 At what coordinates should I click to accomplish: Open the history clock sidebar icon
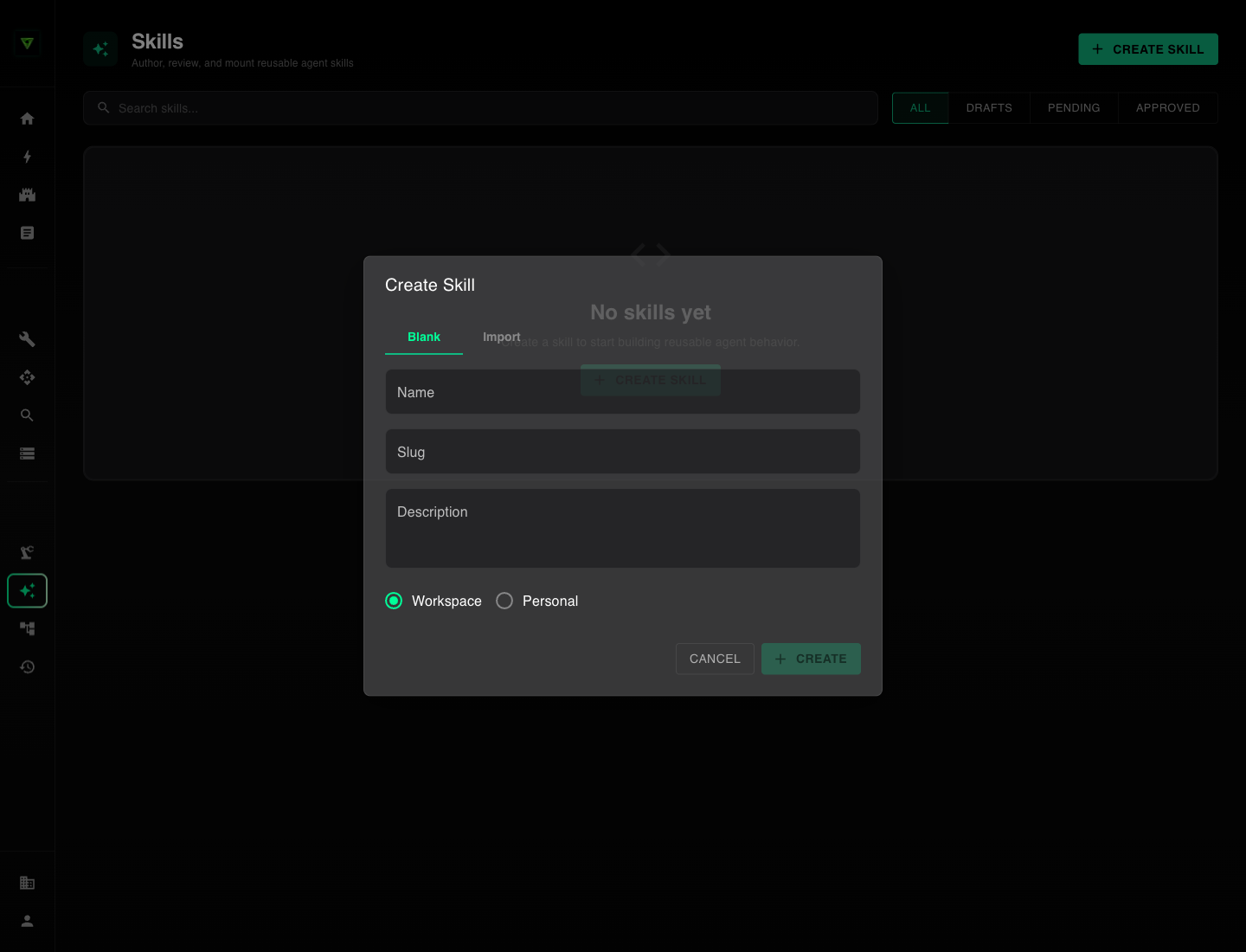click(27, 666)
